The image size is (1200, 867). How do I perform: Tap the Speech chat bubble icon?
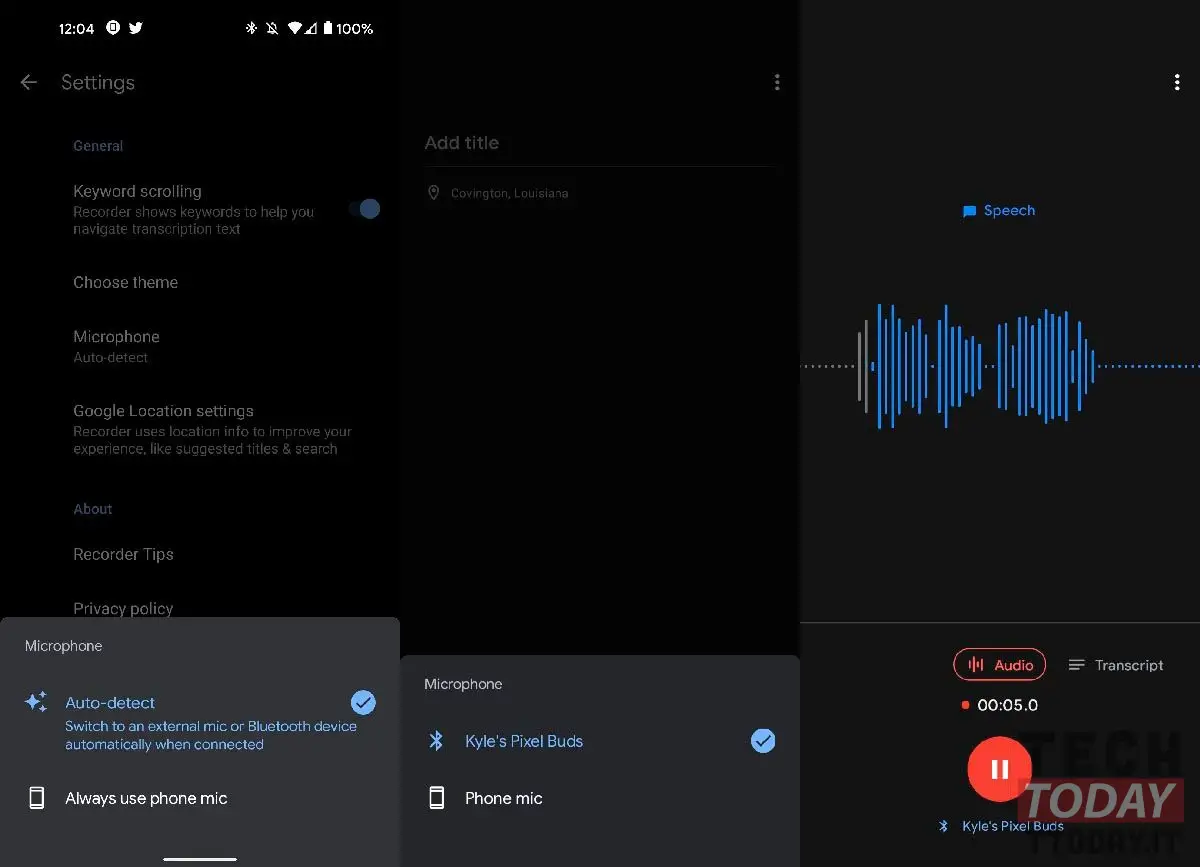(x=969, y=212)
